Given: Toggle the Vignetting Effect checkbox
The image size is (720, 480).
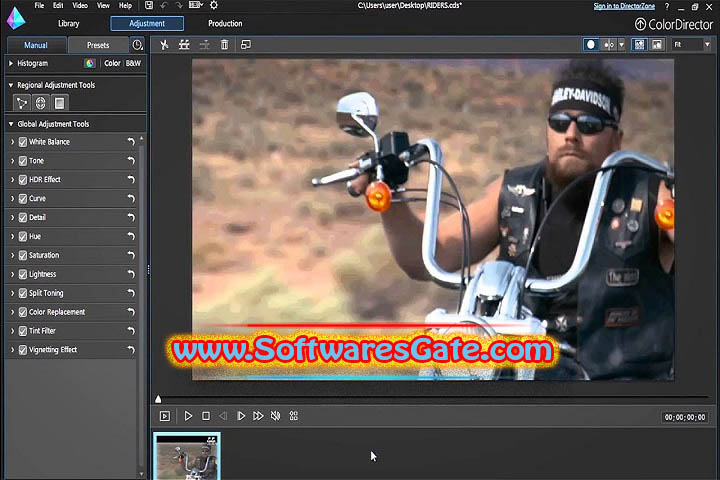Looking at the screenshot, I should point(23,350).
